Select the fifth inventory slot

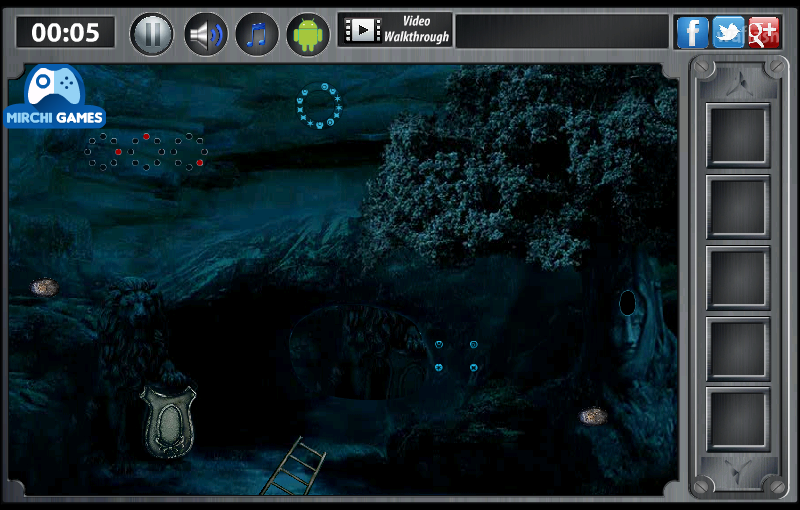(x=738, y=419)
